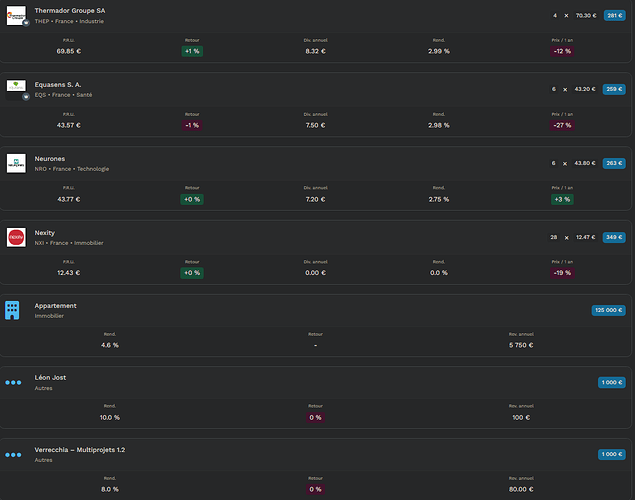This screenshot has width=635, height=500.
Task: Click the +0 % Retour badge for Nexity
Action: [x=192, y=273]
